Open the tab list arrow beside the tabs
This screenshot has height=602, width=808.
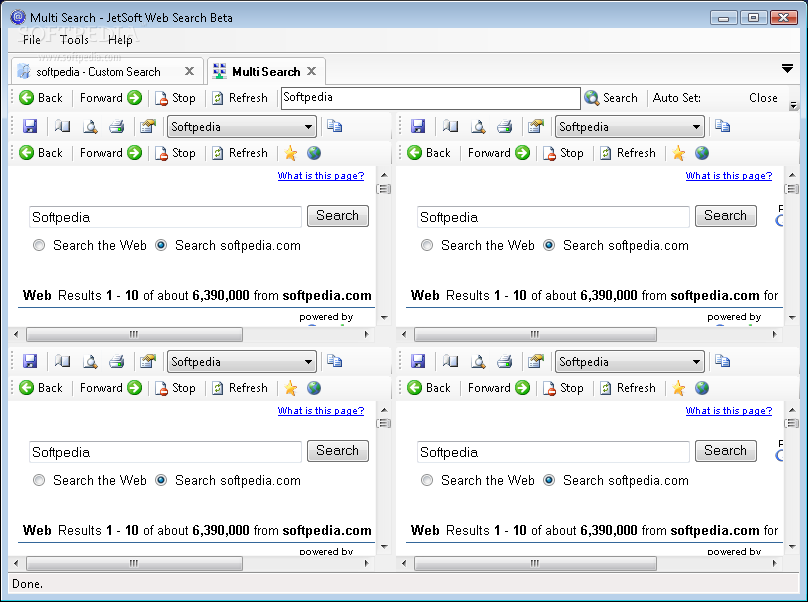(x=787, y=69)
